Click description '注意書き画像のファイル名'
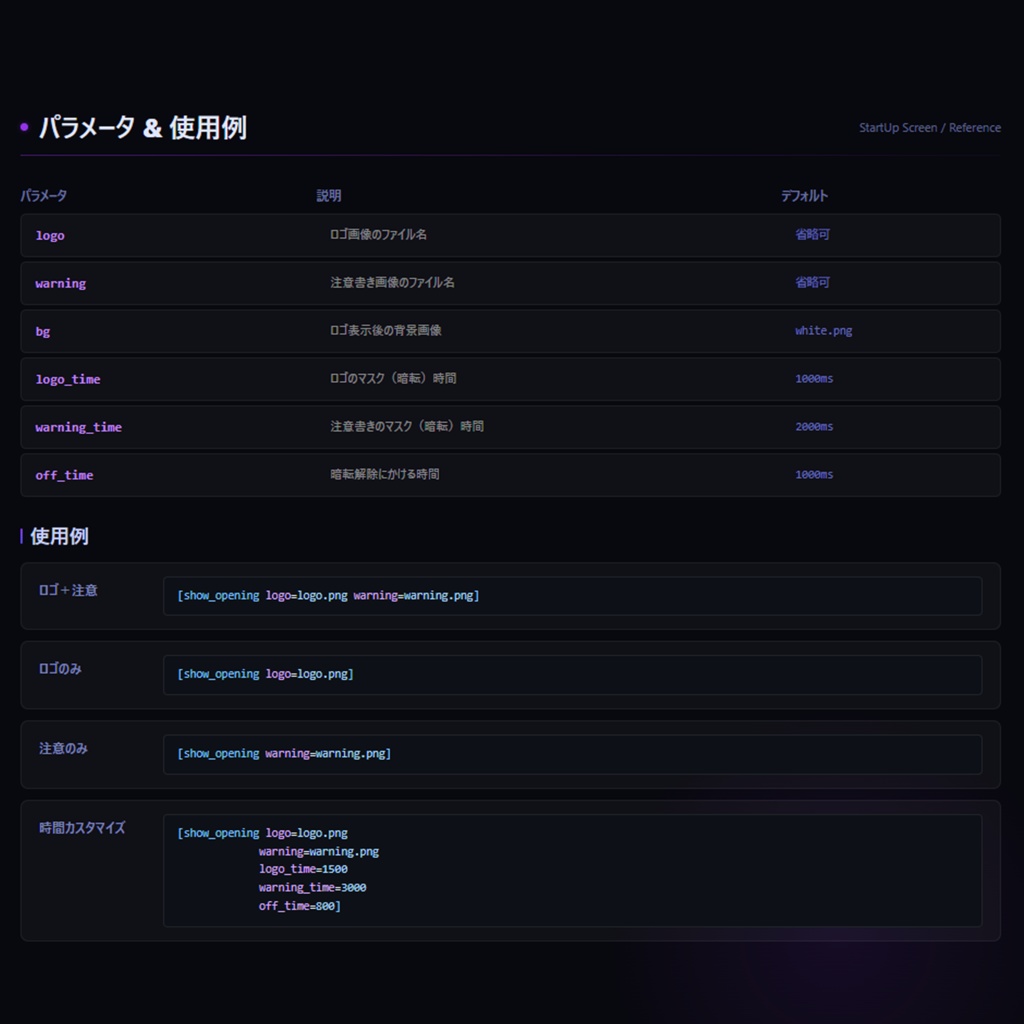 [x=392, y=283]
